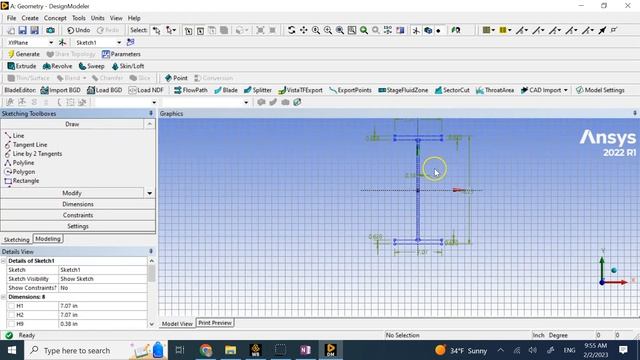
Task: Click the Sweep tool
Action: pyautogui.click(x=91, y=66)
